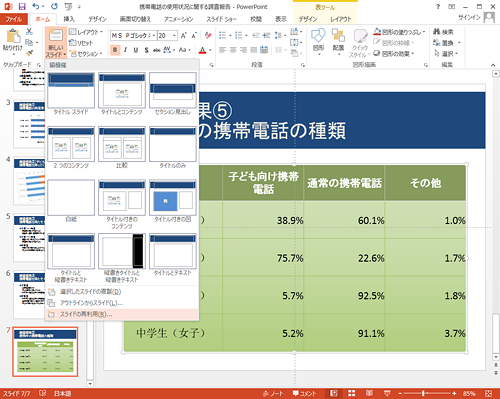Click the ノート (Notes) button in status bar
Image resolution: width=500 pixels, height=399 pixels.
(x=273, y=393)
